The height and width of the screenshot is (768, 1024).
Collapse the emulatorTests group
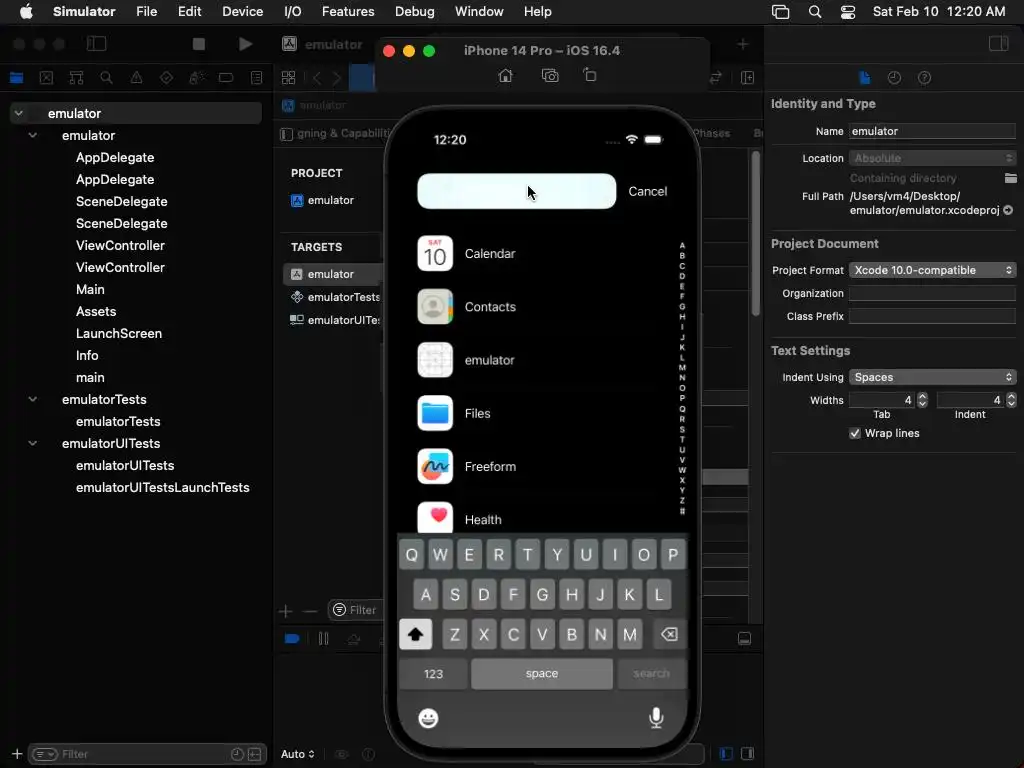[x=33, y=399]
